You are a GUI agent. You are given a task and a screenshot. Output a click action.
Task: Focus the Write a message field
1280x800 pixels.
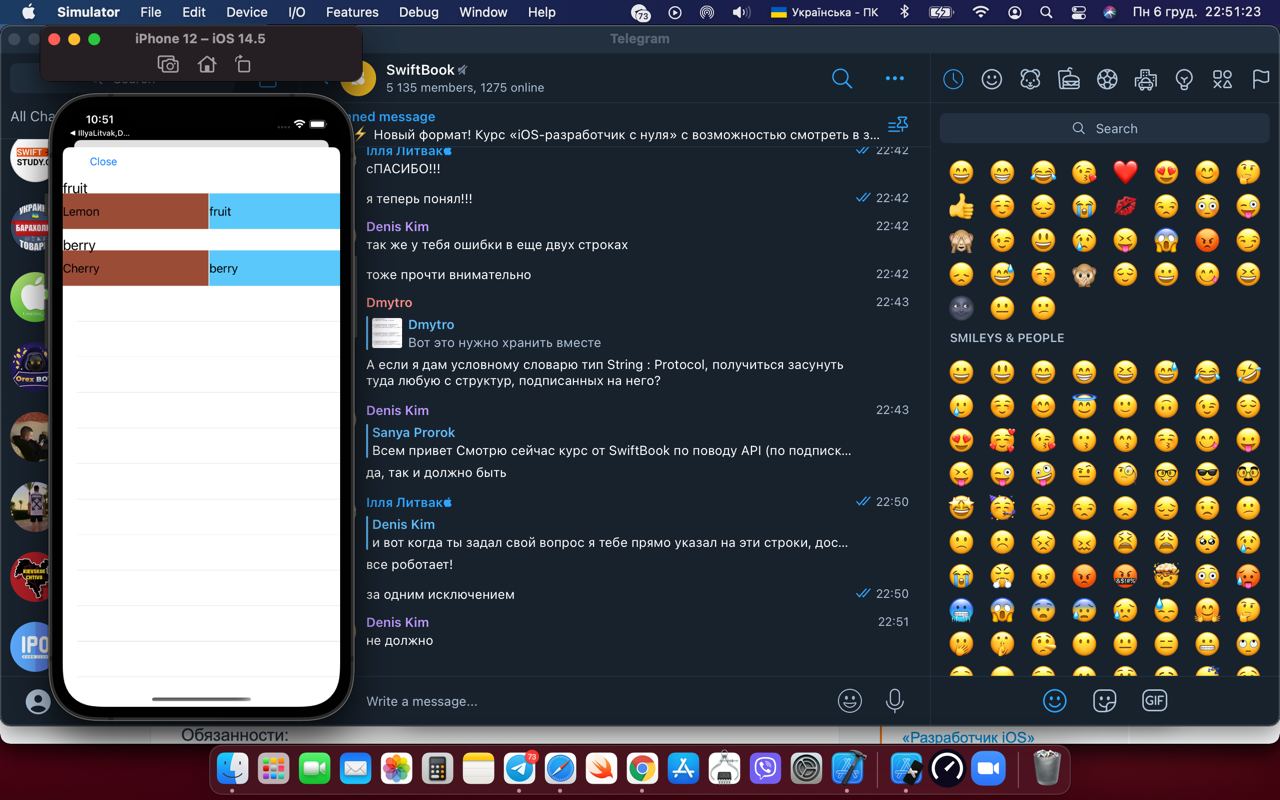[x=595, y=701]
